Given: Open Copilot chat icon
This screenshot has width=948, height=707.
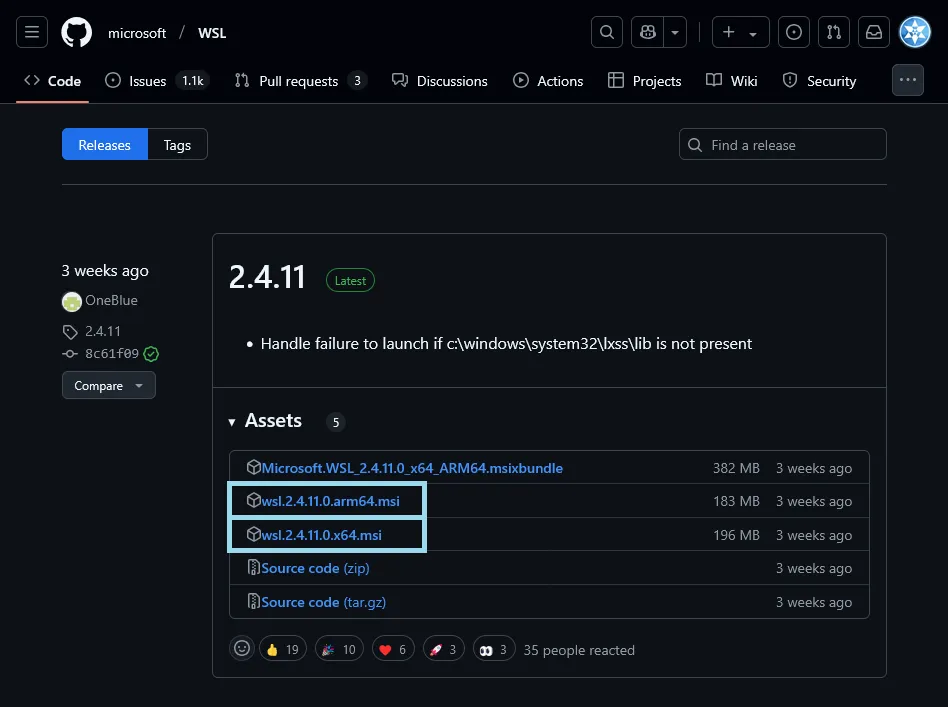Looking at the screenshot, I should (648, 32).
